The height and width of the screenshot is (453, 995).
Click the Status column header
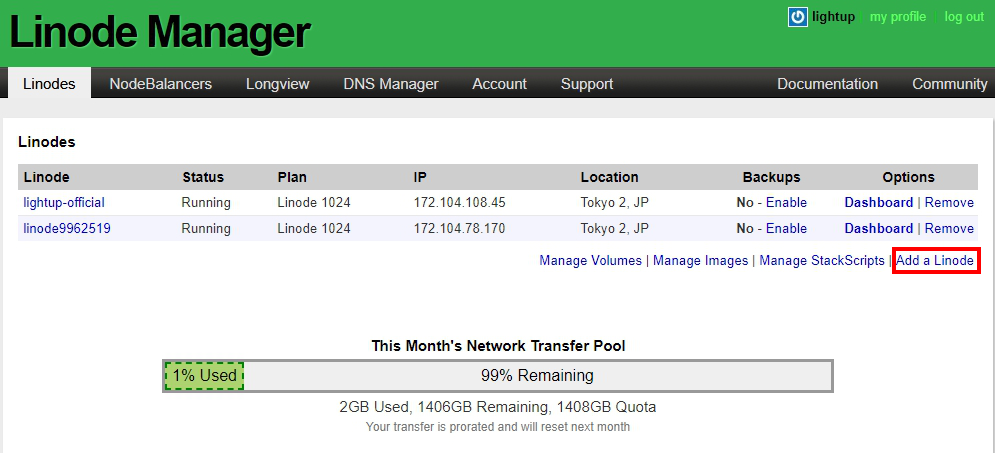(x=203, y=177)
